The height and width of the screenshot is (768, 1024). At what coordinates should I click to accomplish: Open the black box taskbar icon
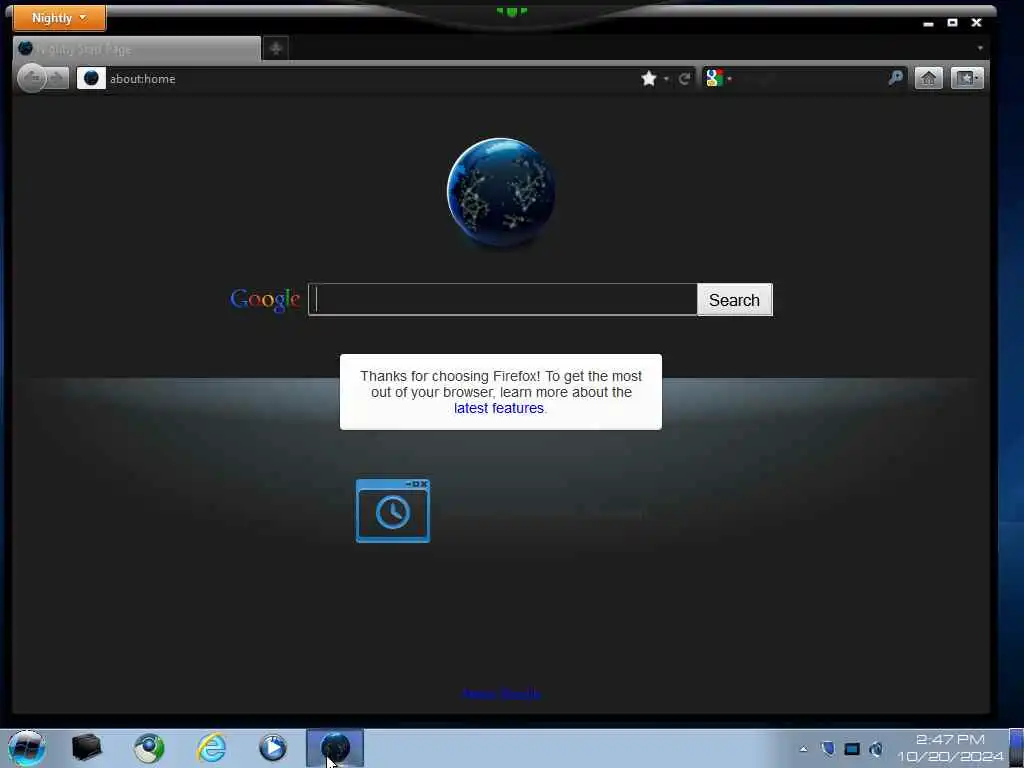coord(86,748)
